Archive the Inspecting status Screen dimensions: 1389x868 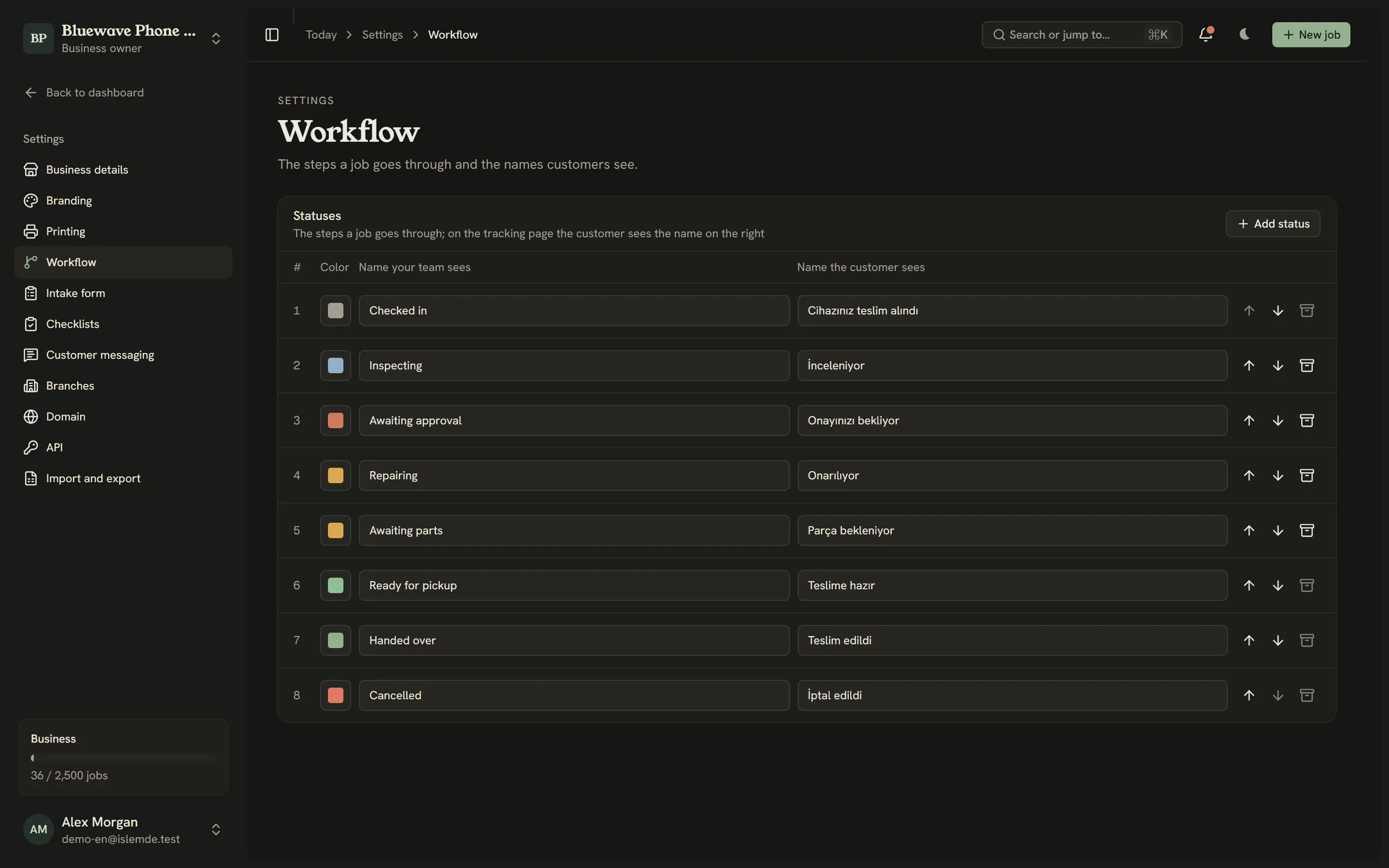1307,366
